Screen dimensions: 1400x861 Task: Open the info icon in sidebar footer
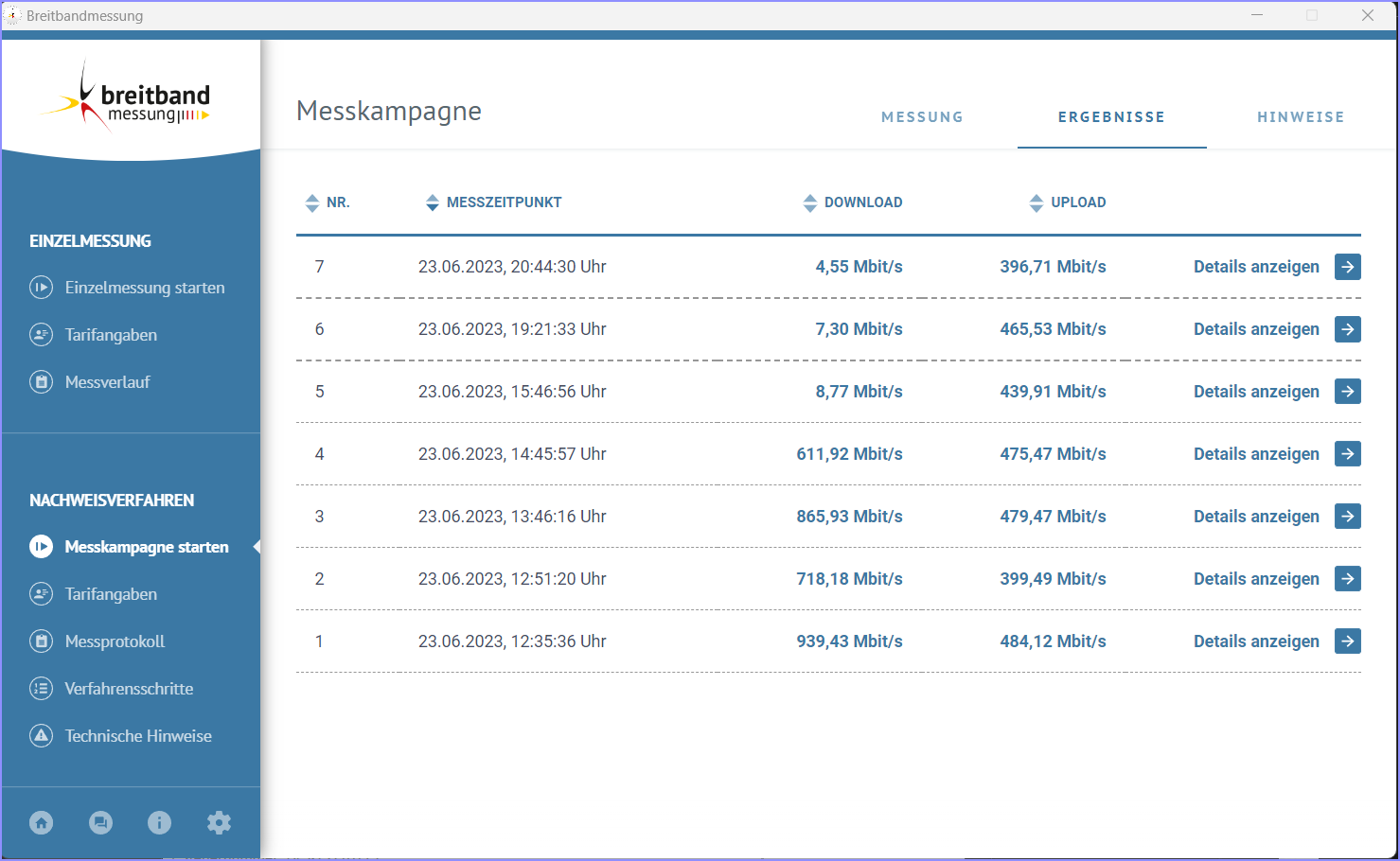tap(159, 823)
